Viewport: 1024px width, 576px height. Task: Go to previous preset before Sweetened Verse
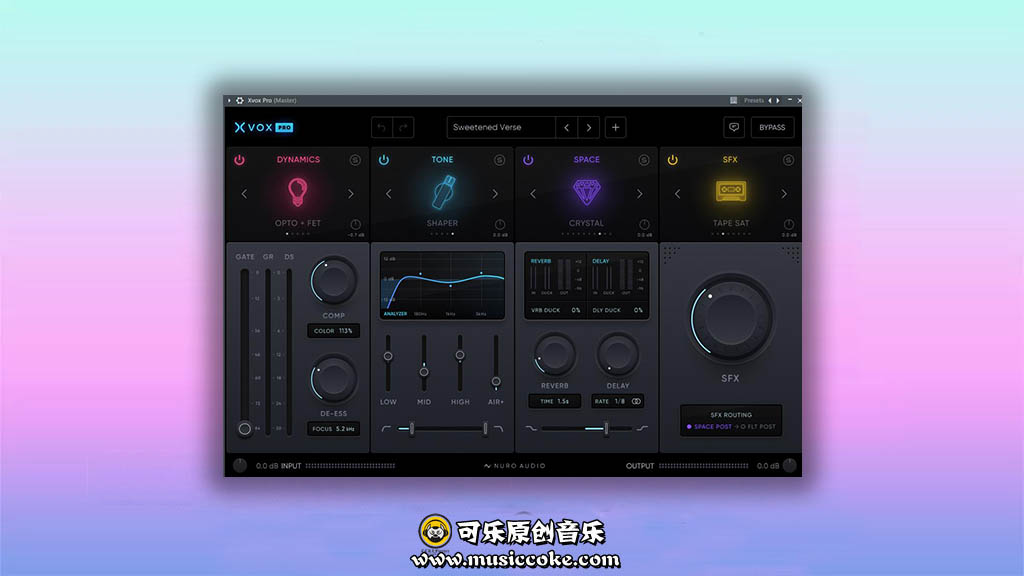click(567, 127)
